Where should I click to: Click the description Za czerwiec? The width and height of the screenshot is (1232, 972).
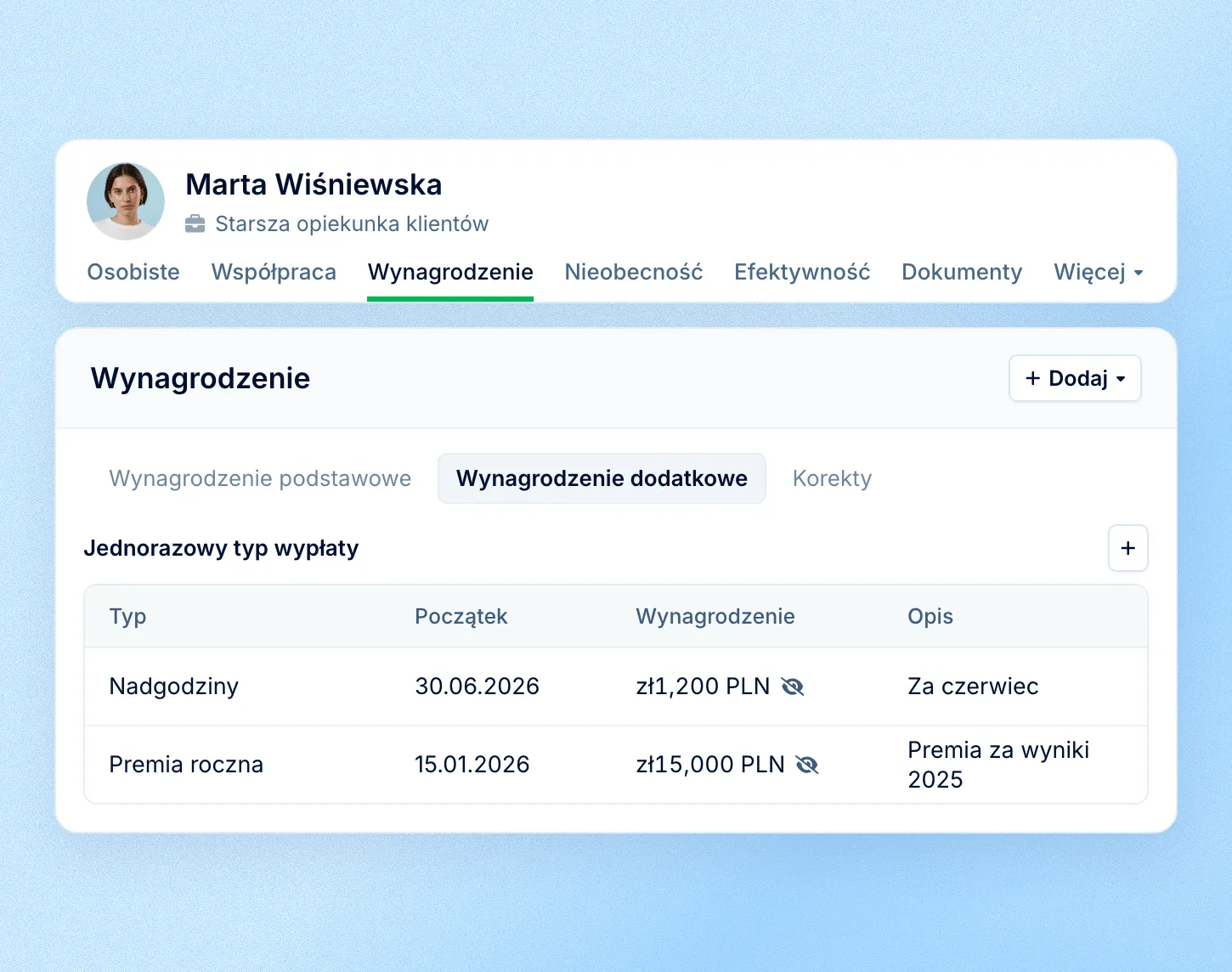973,687
